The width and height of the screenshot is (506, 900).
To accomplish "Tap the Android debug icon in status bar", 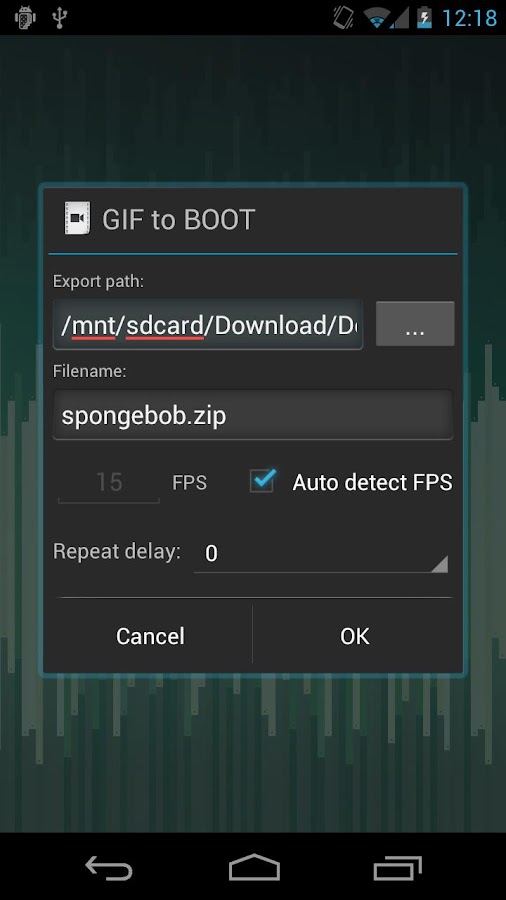I will [x=25, y=17].
